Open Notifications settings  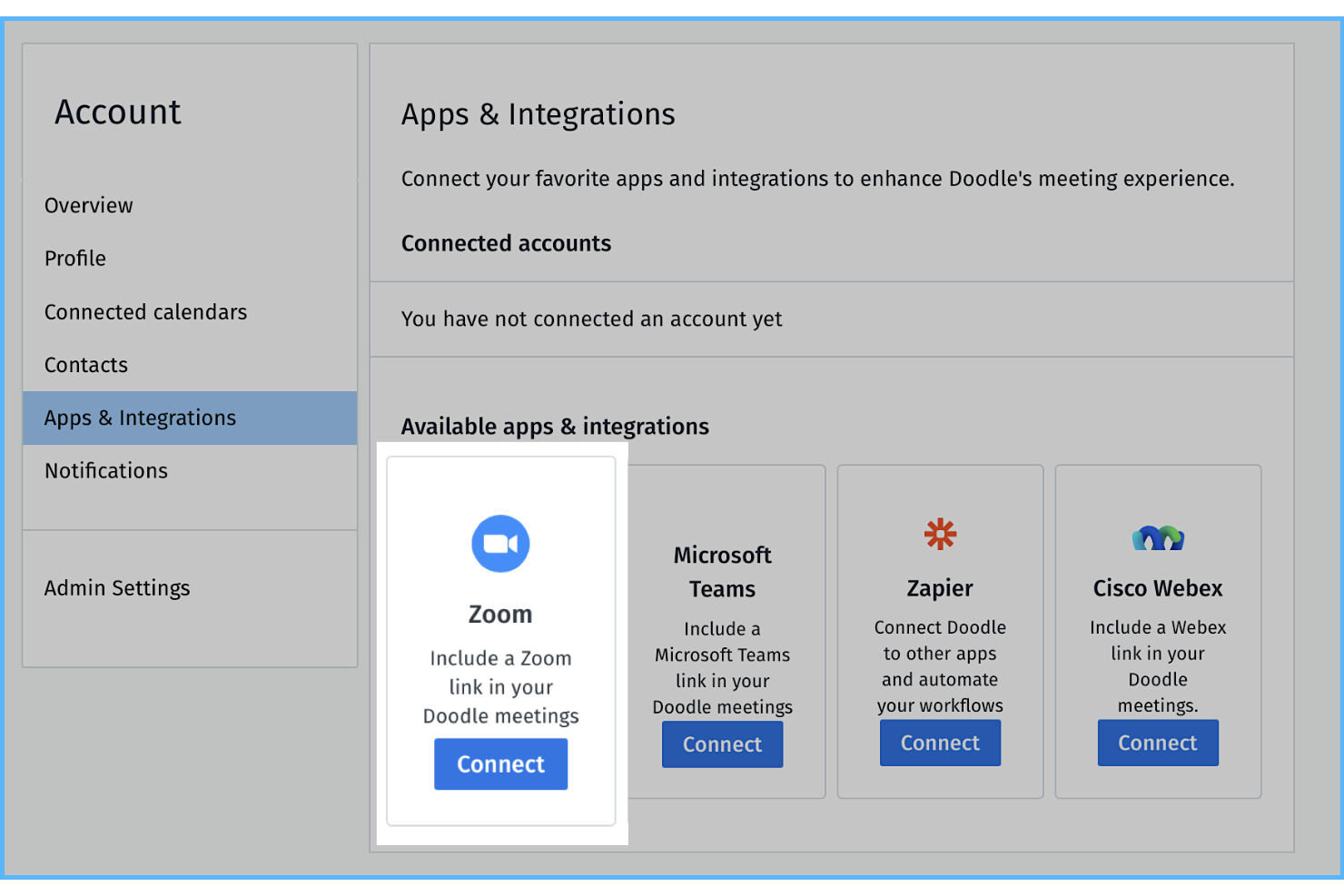click(x=106, y=471)
